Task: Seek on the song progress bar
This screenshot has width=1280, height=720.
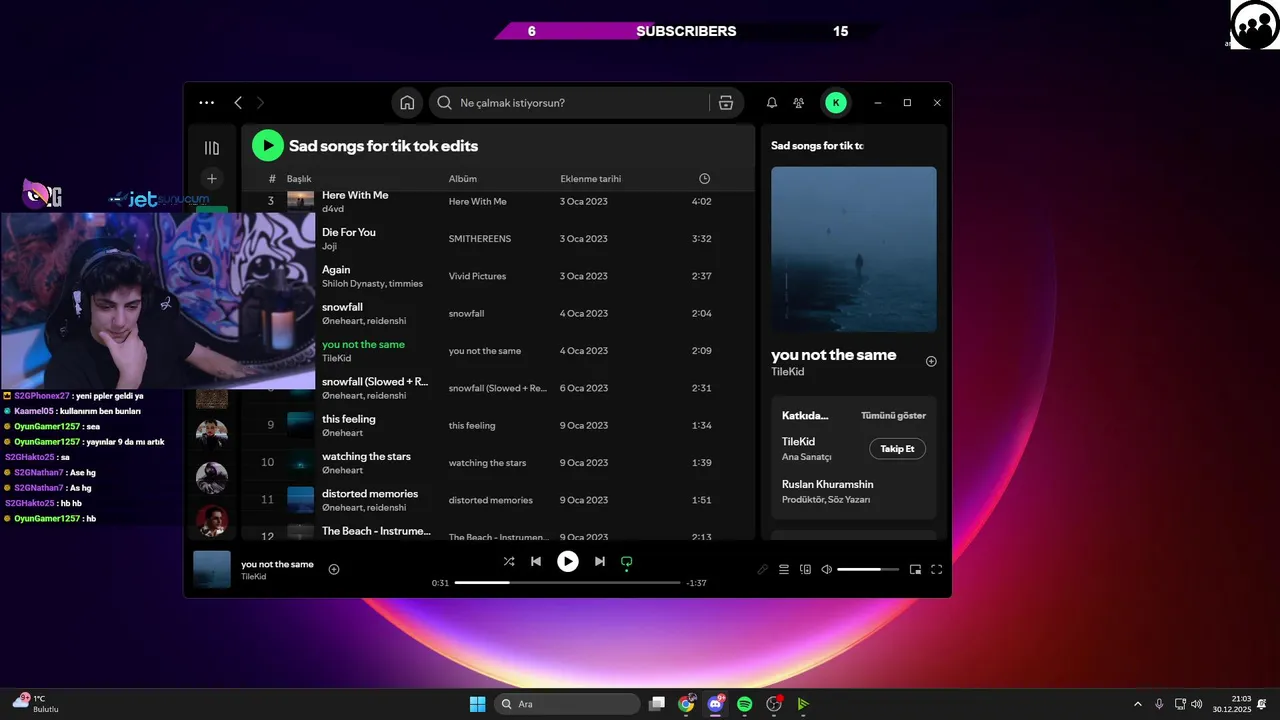Action: [567, 582]
